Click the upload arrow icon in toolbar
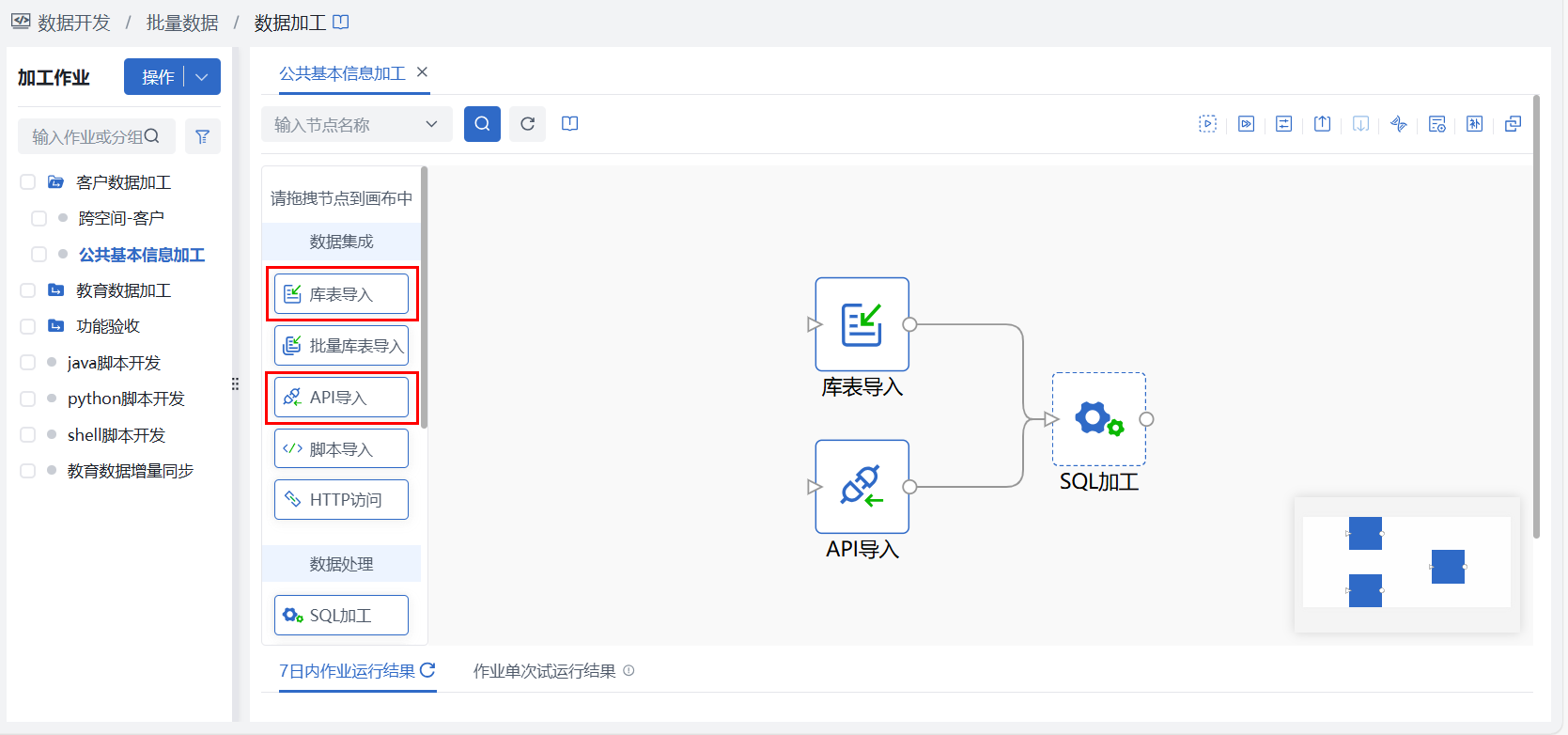Image resolution: width=1568 pixels, height=735 pixels. click(1322, 124)
